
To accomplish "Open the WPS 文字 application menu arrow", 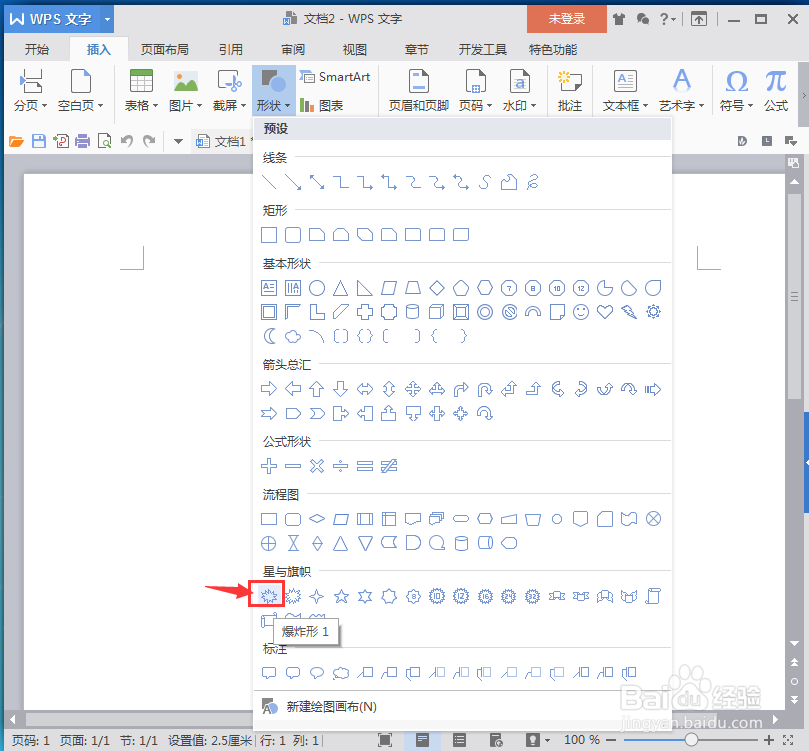I will 107,20.
